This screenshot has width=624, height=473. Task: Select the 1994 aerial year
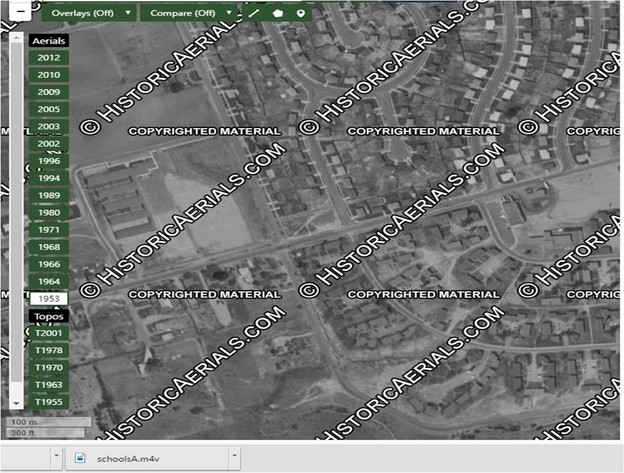(x=49, y=178)
